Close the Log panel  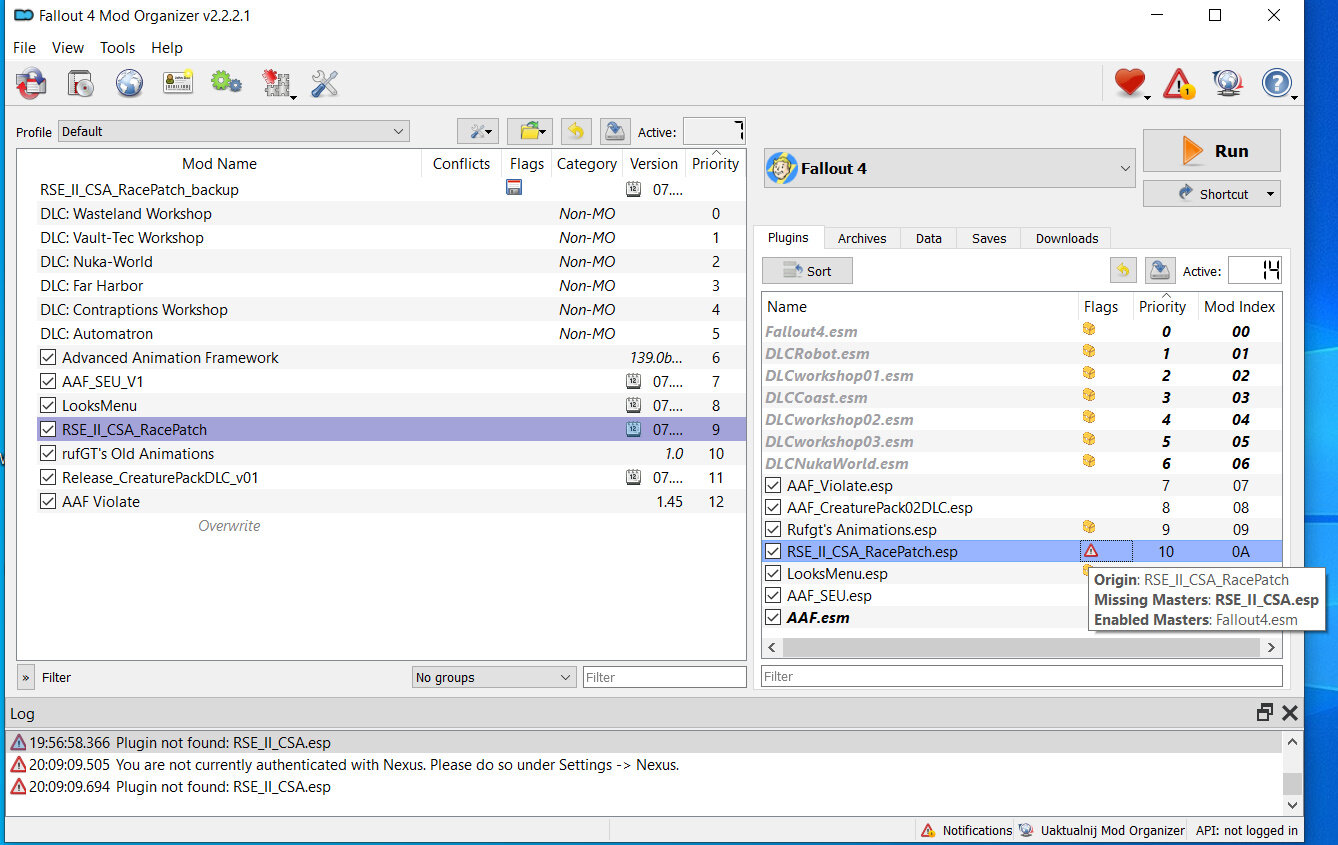(1290, 713)
